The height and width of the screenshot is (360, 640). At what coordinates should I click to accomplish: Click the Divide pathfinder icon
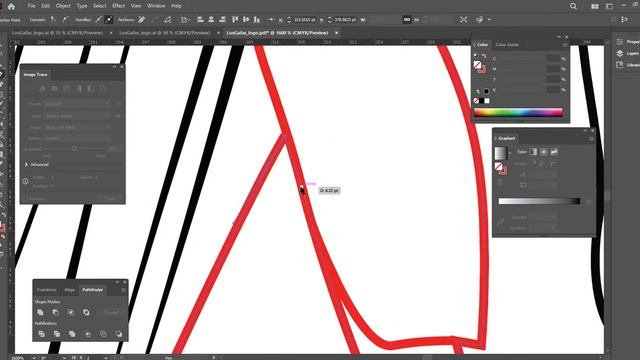click(x=41, y=334)
